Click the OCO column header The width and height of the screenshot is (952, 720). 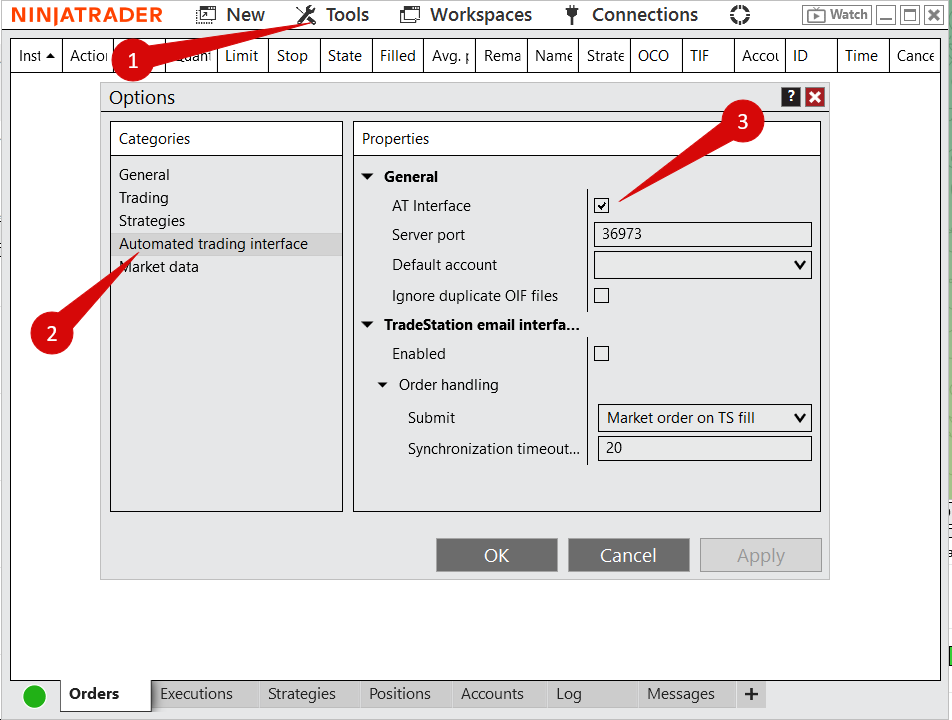click(656, 56)
